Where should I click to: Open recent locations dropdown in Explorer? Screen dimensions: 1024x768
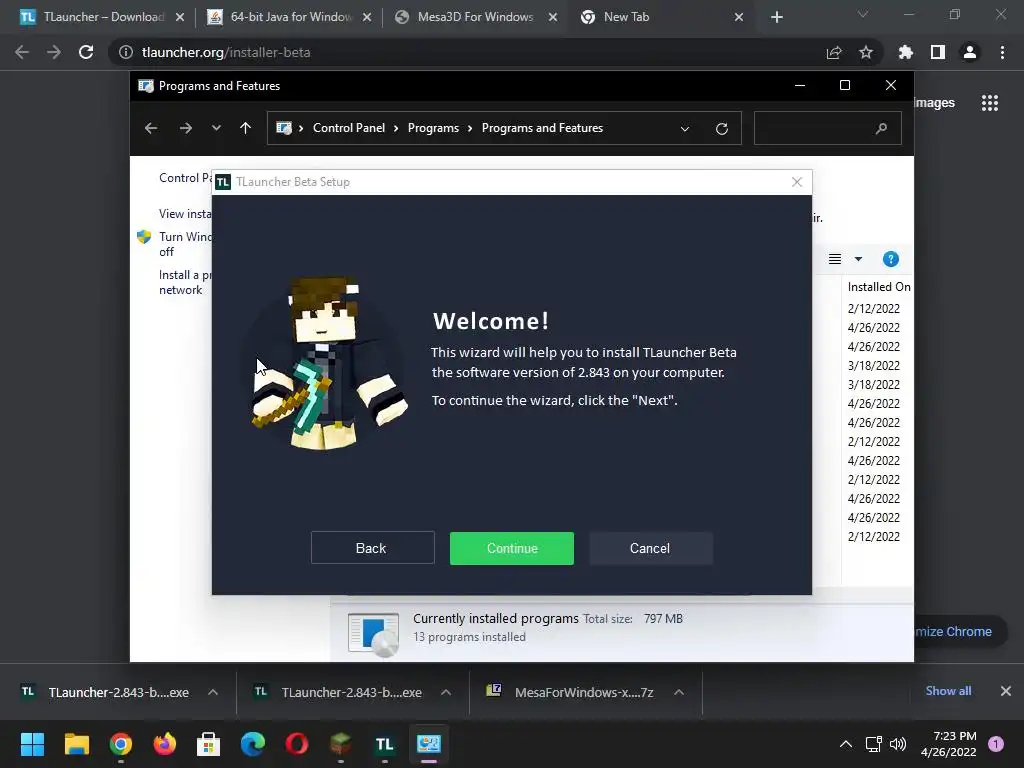tap(216, 128)
